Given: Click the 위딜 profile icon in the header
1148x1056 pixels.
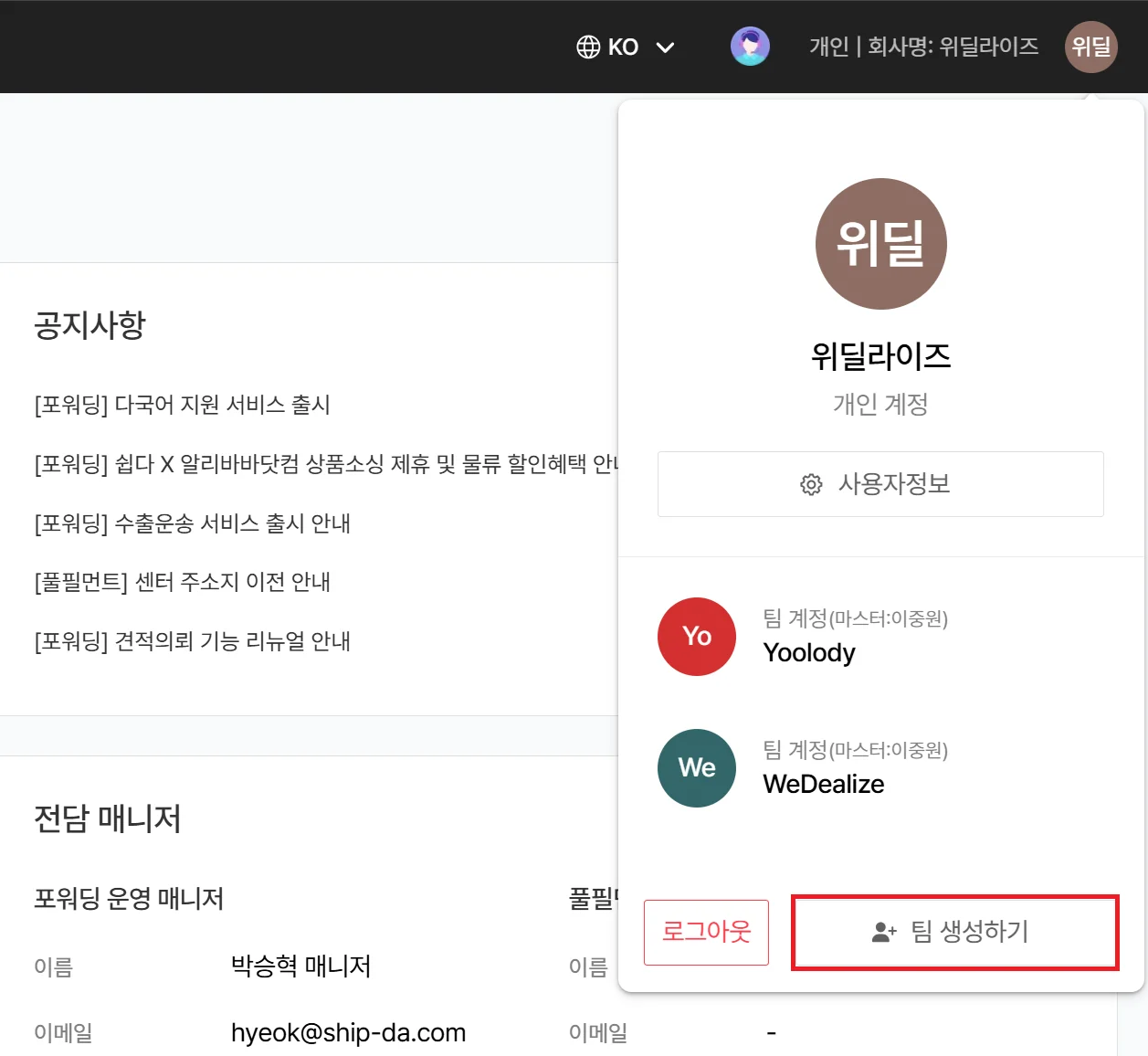Looking at the screenshot, I should (x=1090, y=47).
